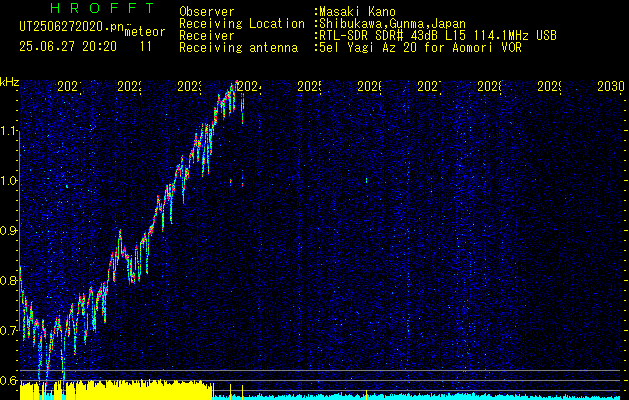629x400 pixels.
Task: Click the Receiving antenna label
Action: point(239,48)
